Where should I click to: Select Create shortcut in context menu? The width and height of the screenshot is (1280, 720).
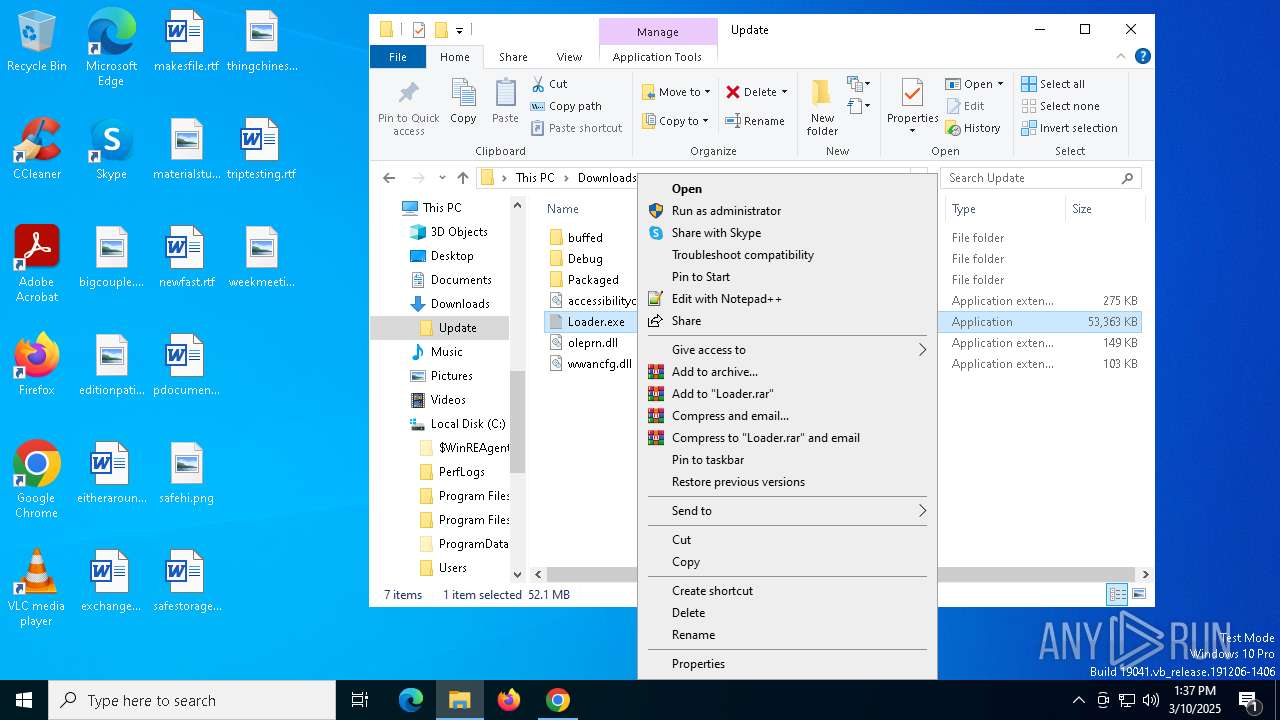point(787,591)
